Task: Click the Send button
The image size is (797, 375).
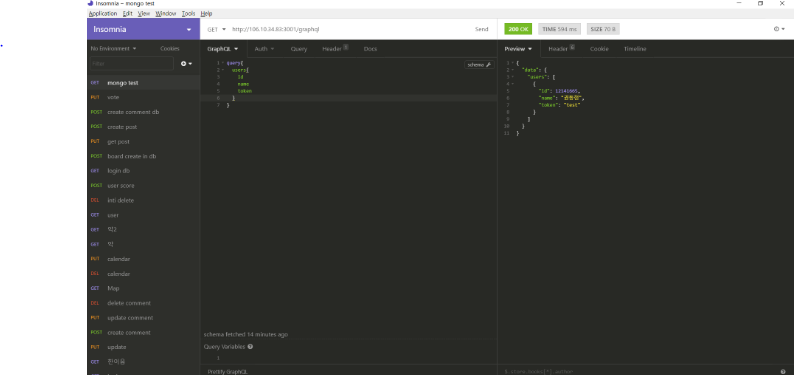Action: [481, 29]
